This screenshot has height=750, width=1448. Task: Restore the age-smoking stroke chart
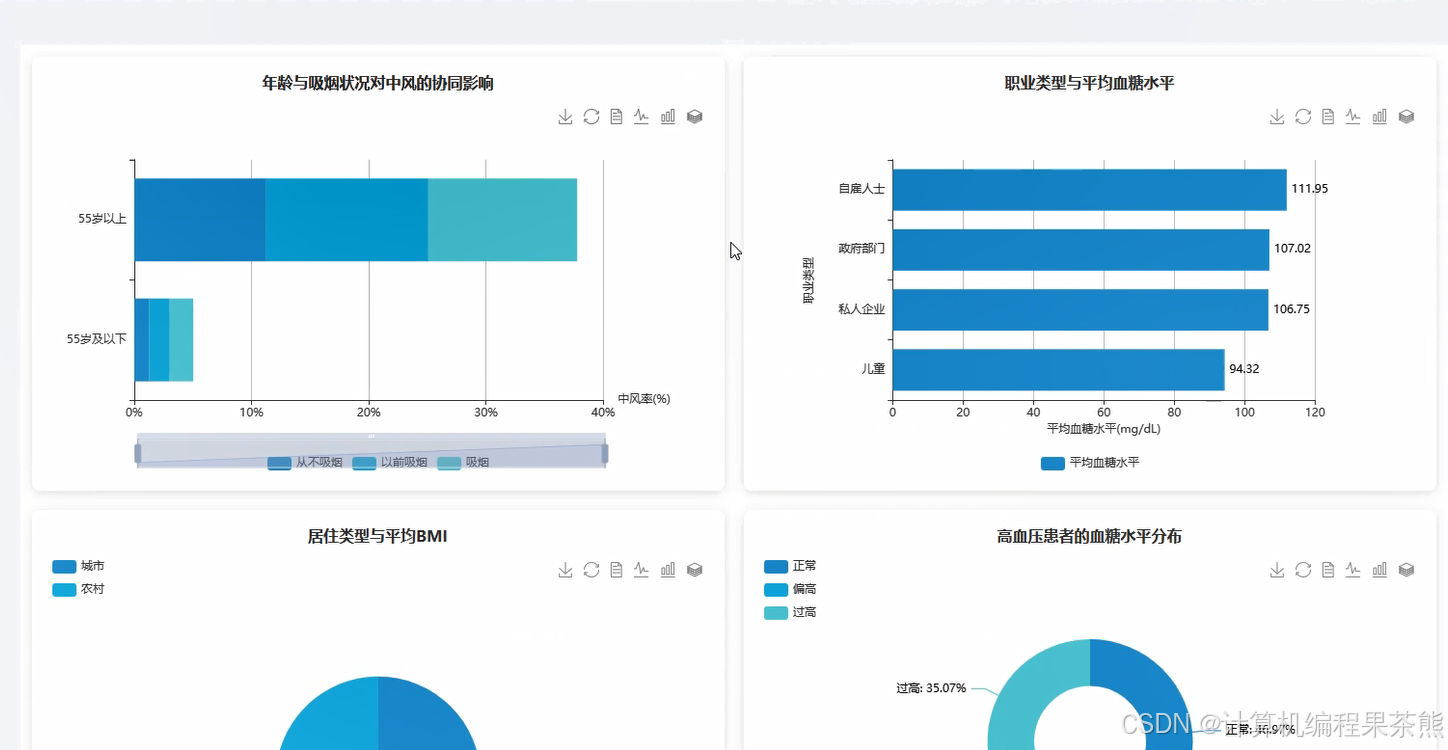pyautogui.click(x=591, y=117)
